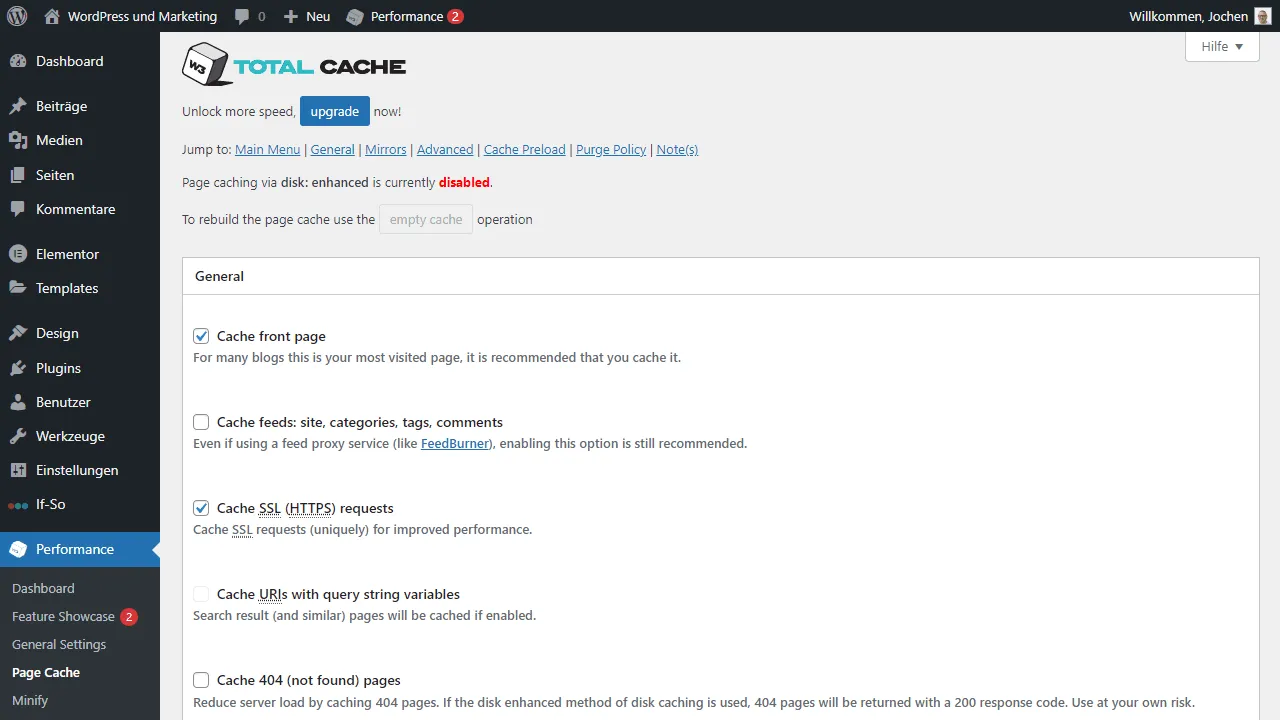Expand the Hilfe help dropdown

(1222, 46)
